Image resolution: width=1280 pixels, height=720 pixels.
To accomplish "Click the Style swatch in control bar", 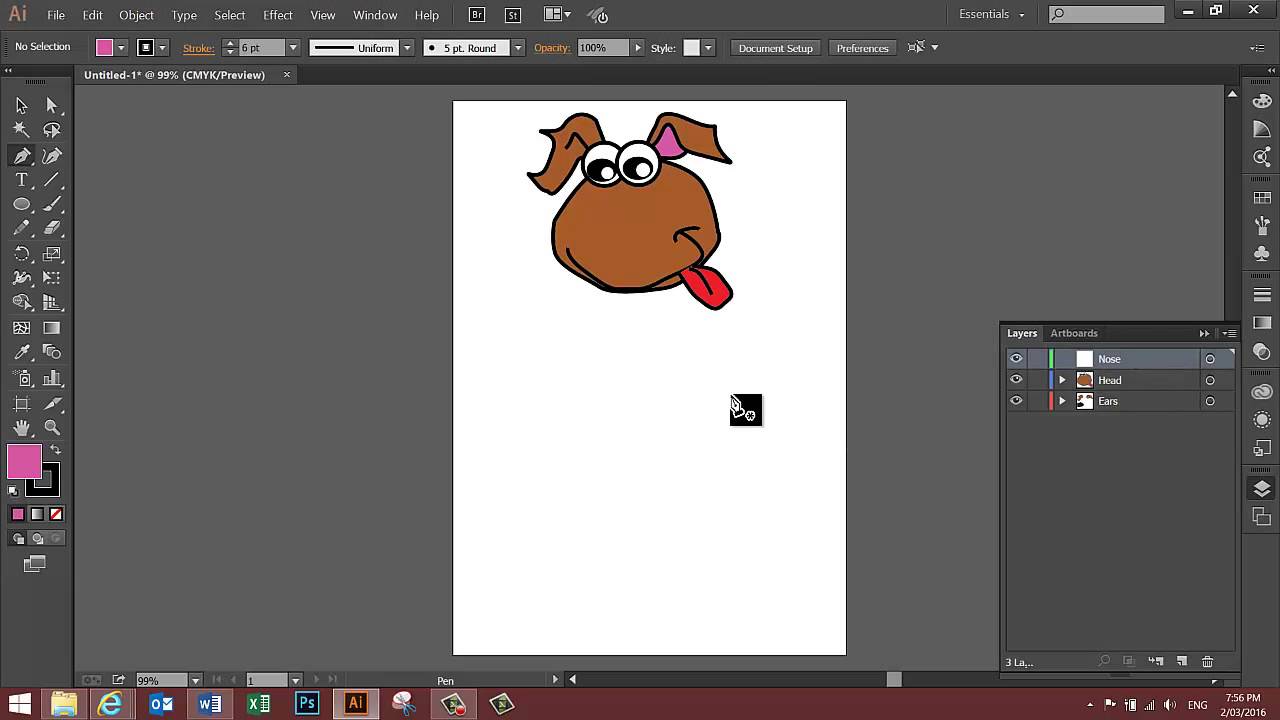I will tap(691, 48).
